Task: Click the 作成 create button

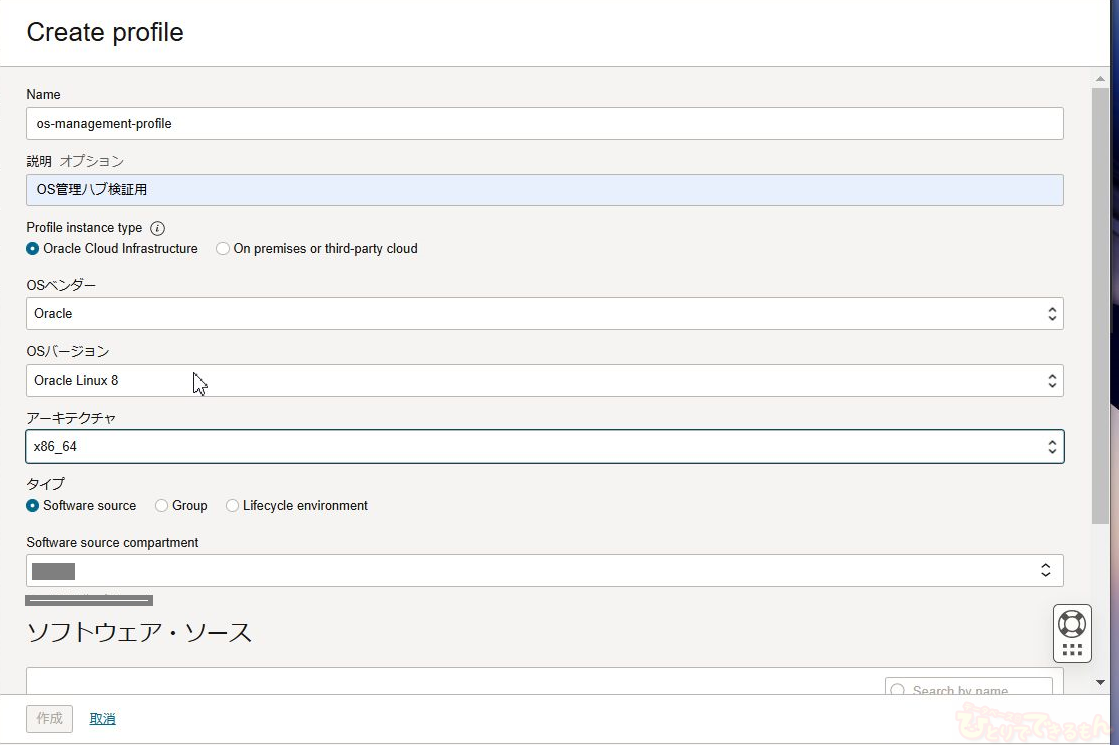Action: 49,719
